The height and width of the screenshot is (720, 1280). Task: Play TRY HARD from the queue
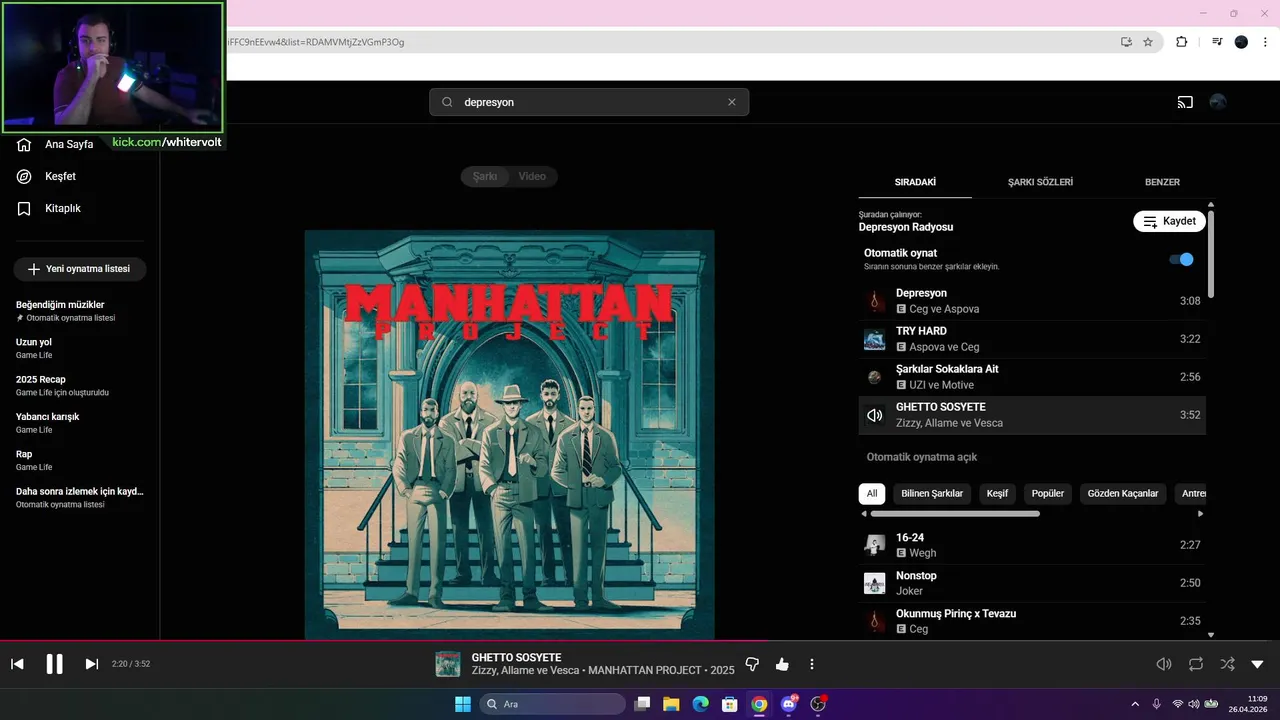pyautogui.click(x=1032, y=339)
